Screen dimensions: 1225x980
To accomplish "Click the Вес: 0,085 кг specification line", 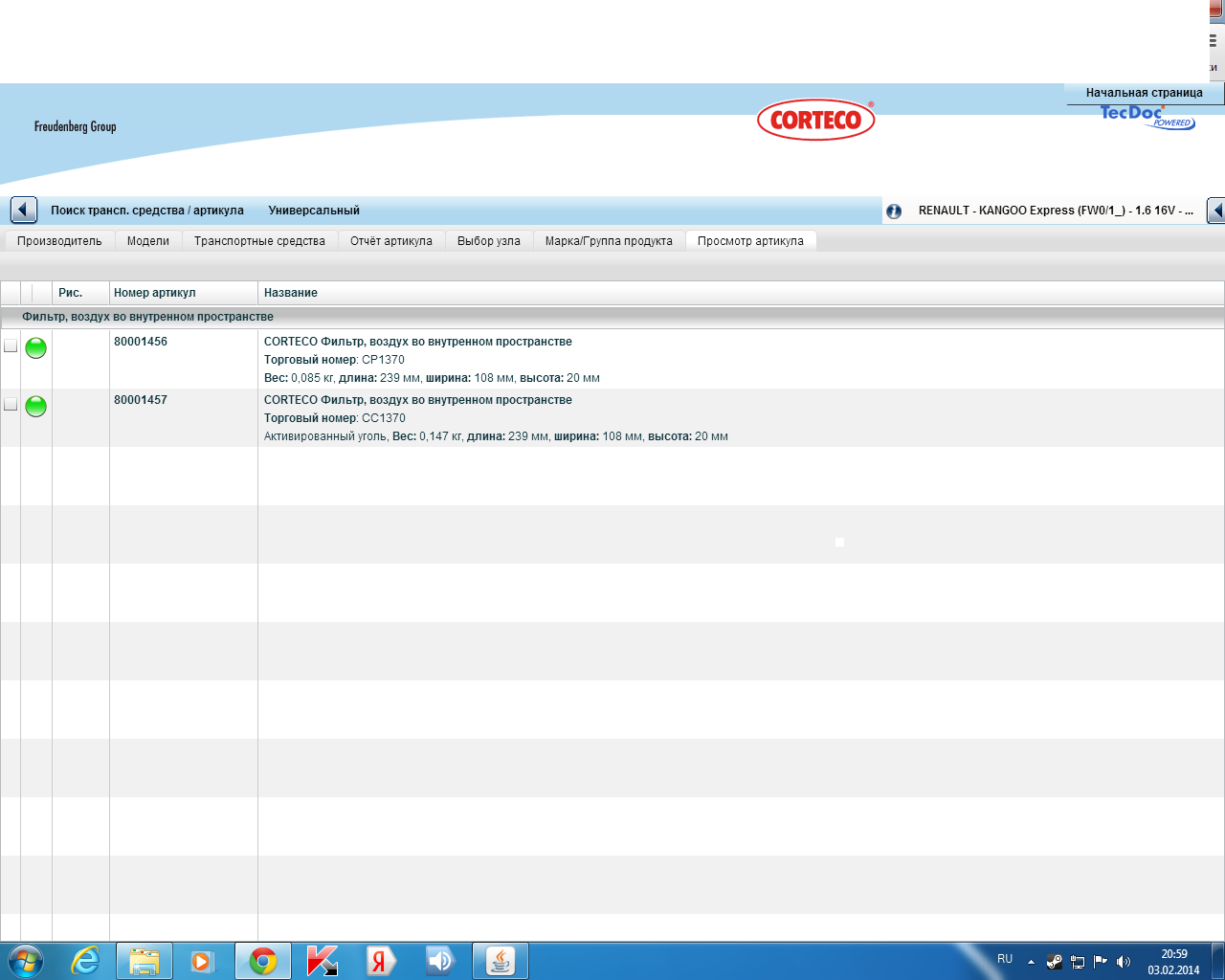I will (432, 378).
